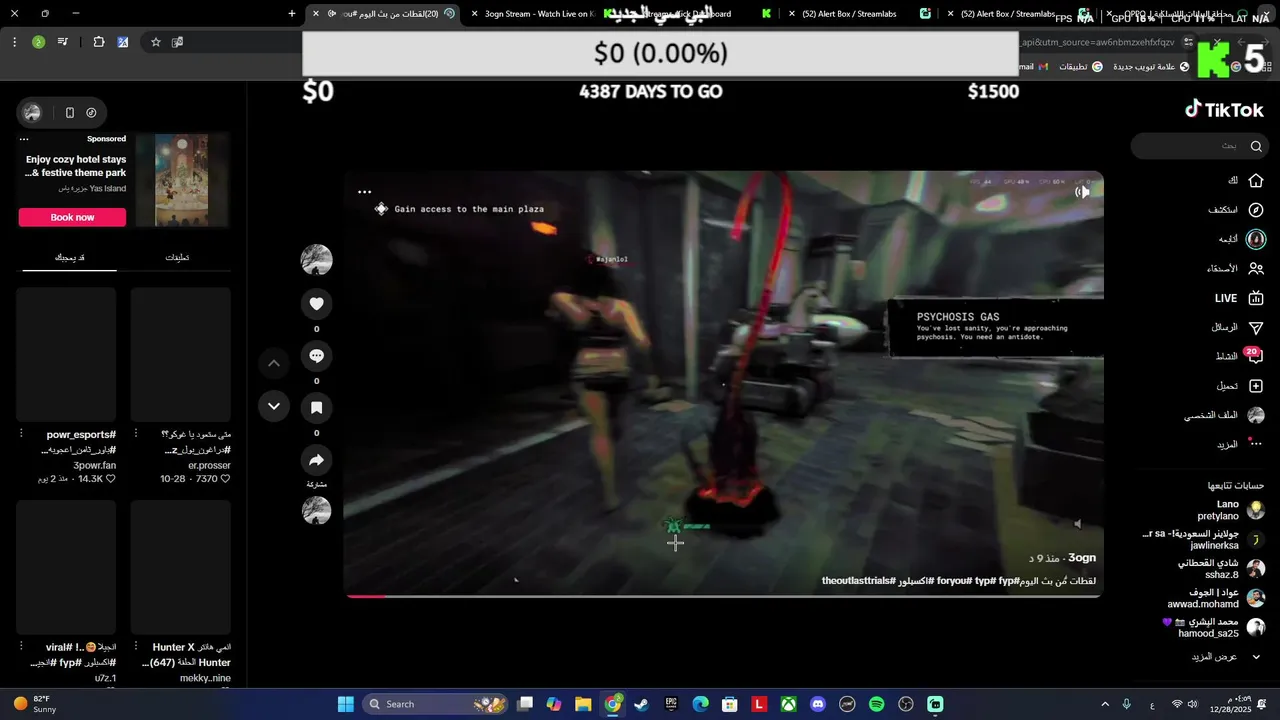Open Discord from the taskbar

pyautogui.click(x=818, y=704)
